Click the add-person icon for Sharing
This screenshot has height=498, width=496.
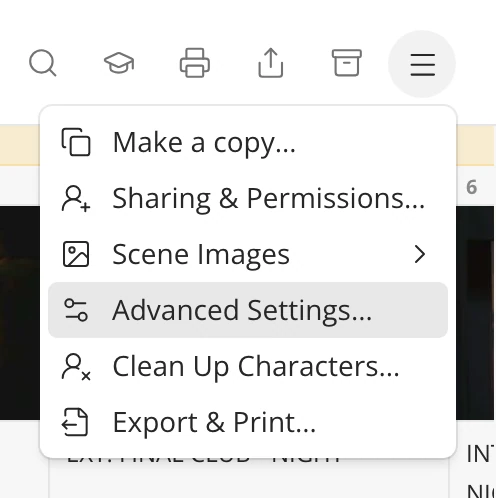(x=76, y=199)
